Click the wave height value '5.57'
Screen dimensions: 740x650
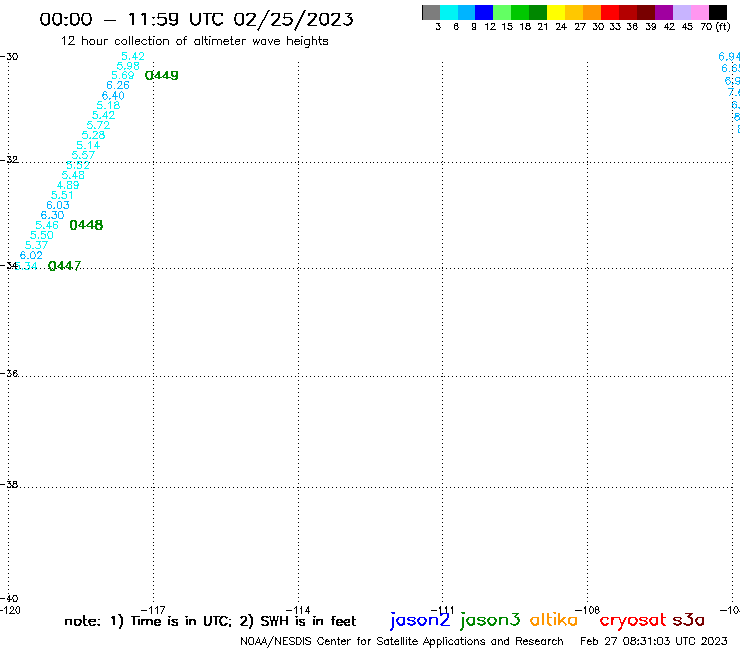(83, 155)
